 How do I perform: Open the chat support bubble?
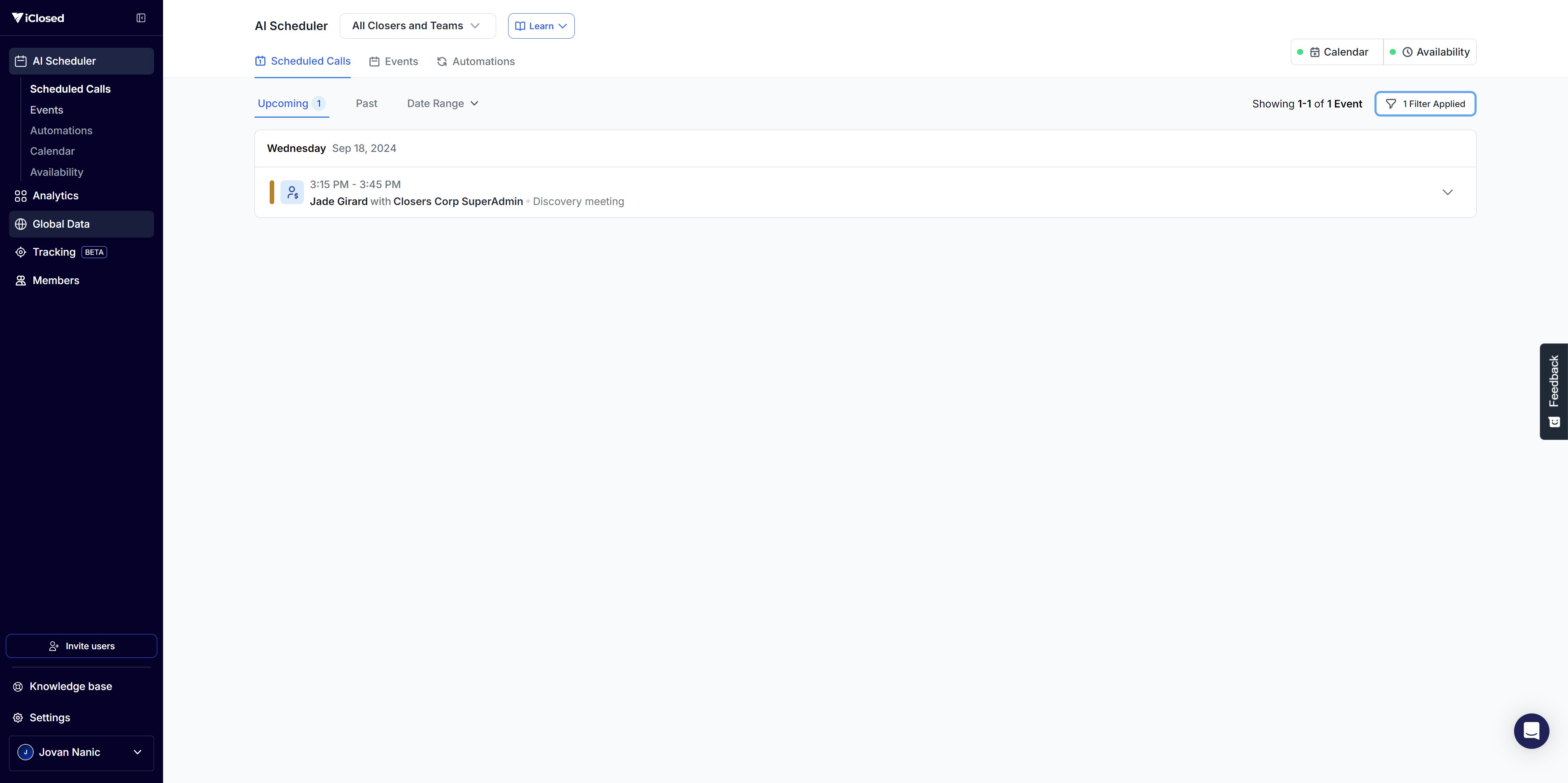coord(1531,731)
